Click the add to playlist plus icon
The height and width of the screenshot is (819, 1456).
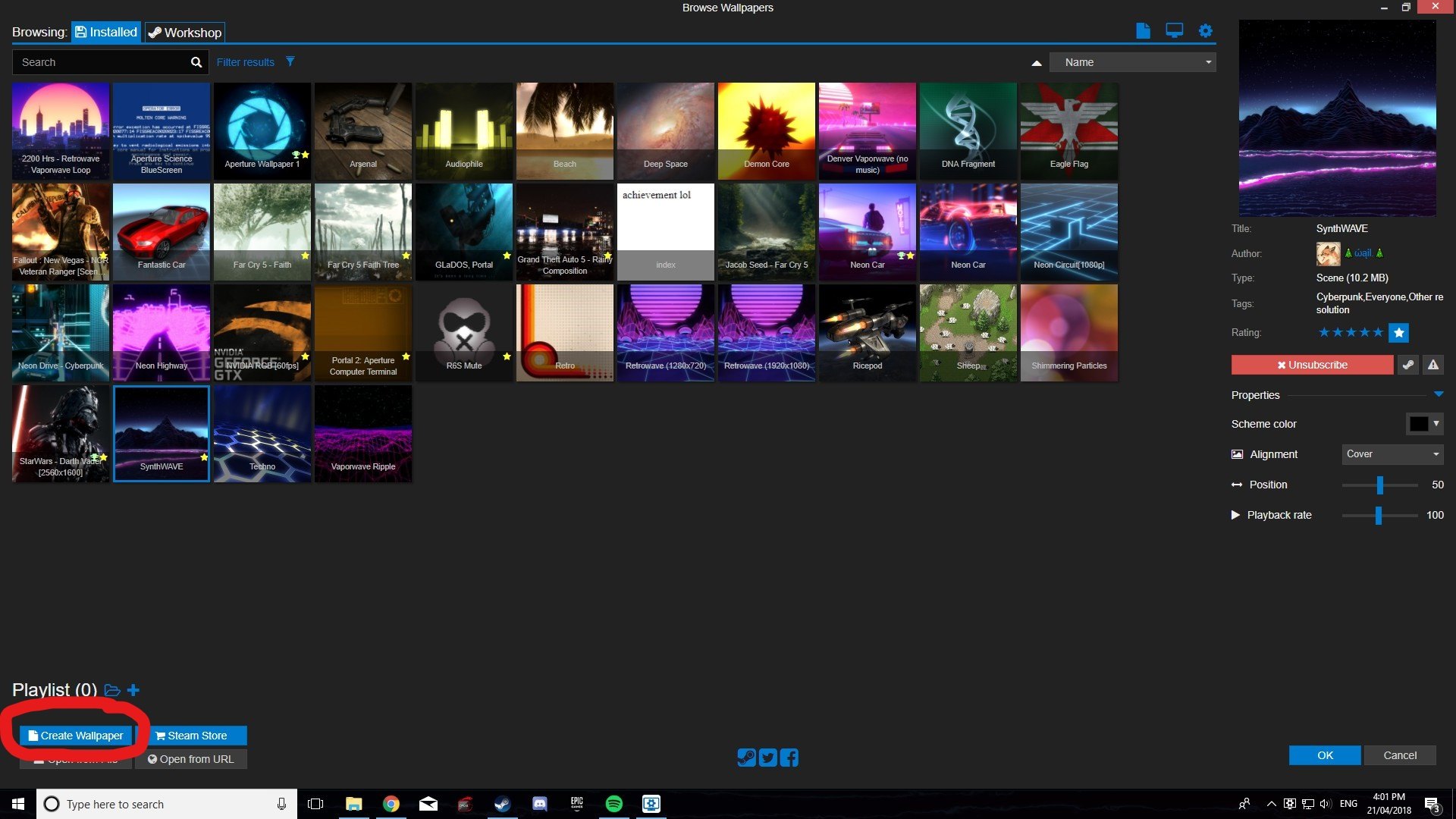click(133, 690)
